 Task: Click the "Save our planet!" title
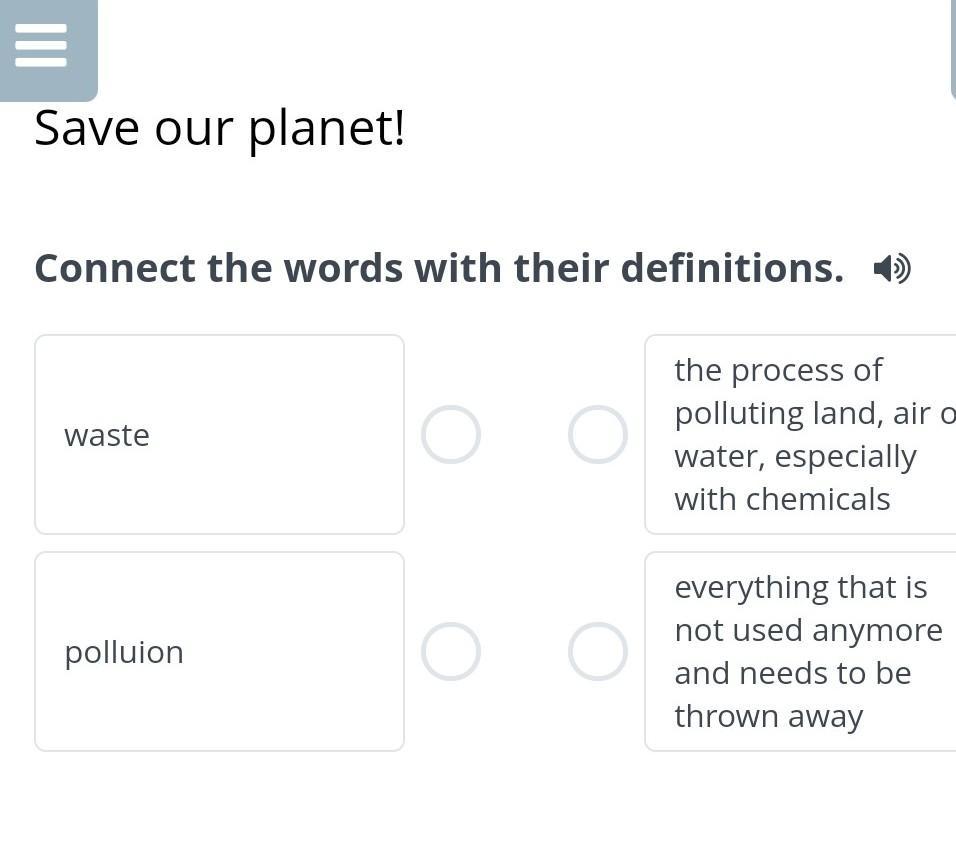220,128
